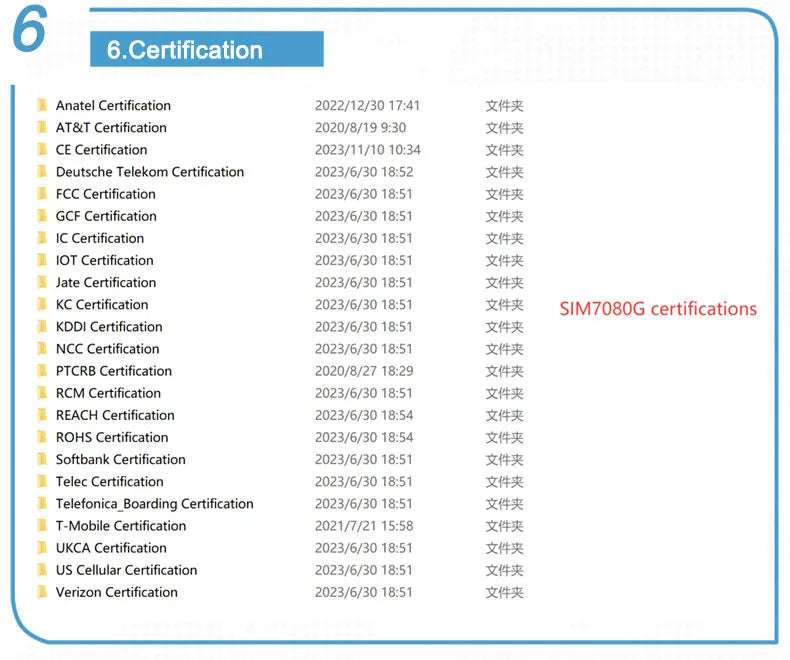Image resolution: width=790 pixels, height=660 pixels.
Task: Select the CE Certification folder name
Action: (101, 150)
